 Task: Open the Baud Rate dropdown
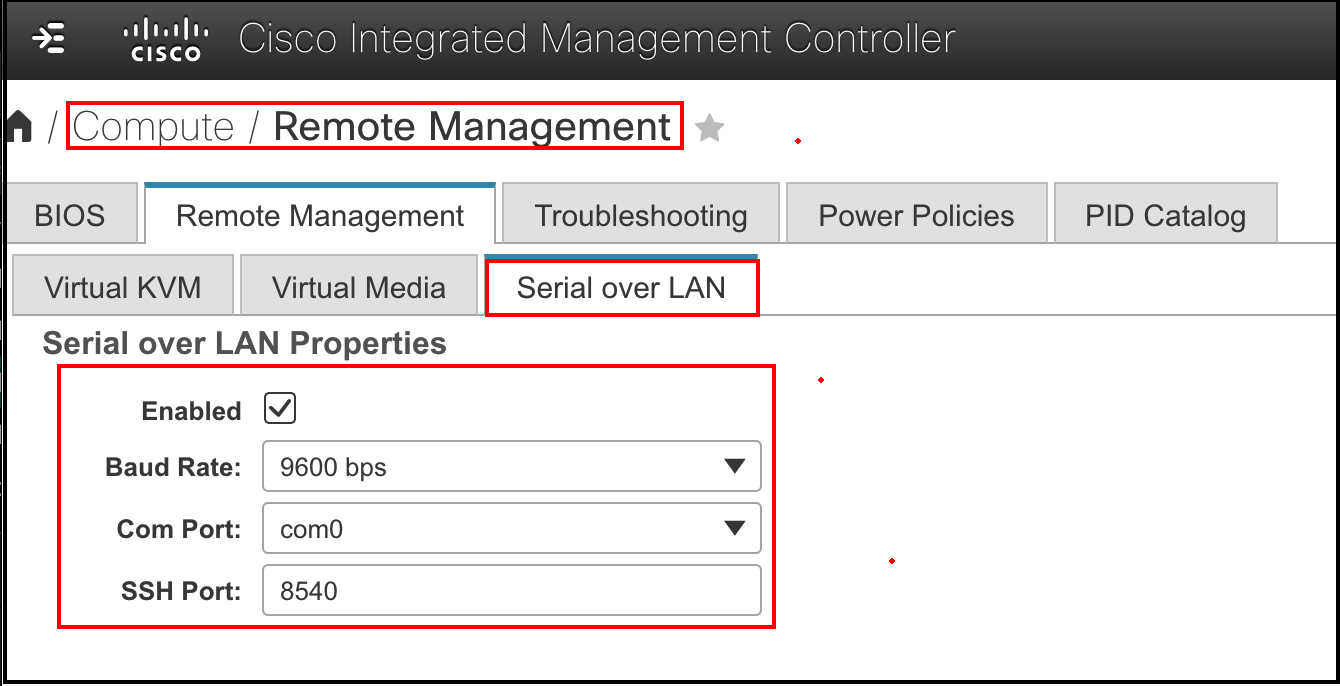click(x=511, y=466)
